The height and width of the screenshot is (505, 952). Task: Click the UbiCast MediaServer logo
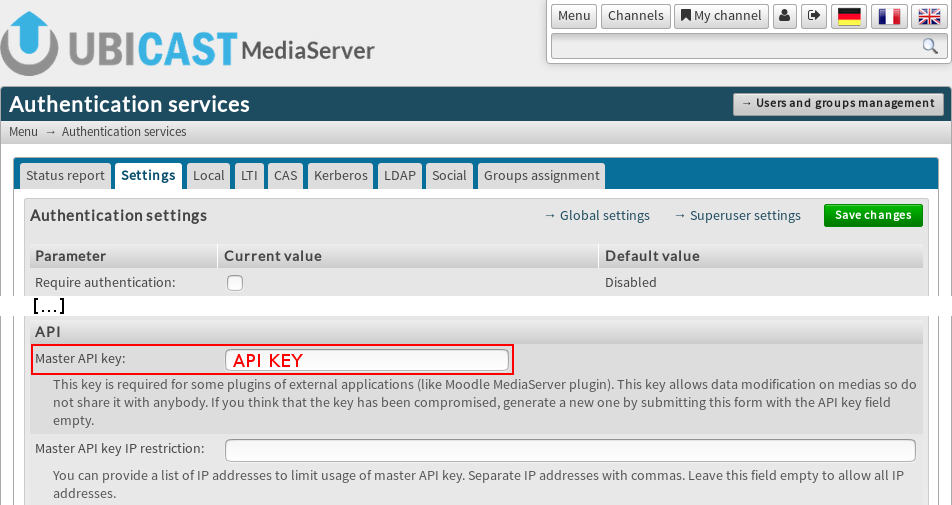point(188,44)
